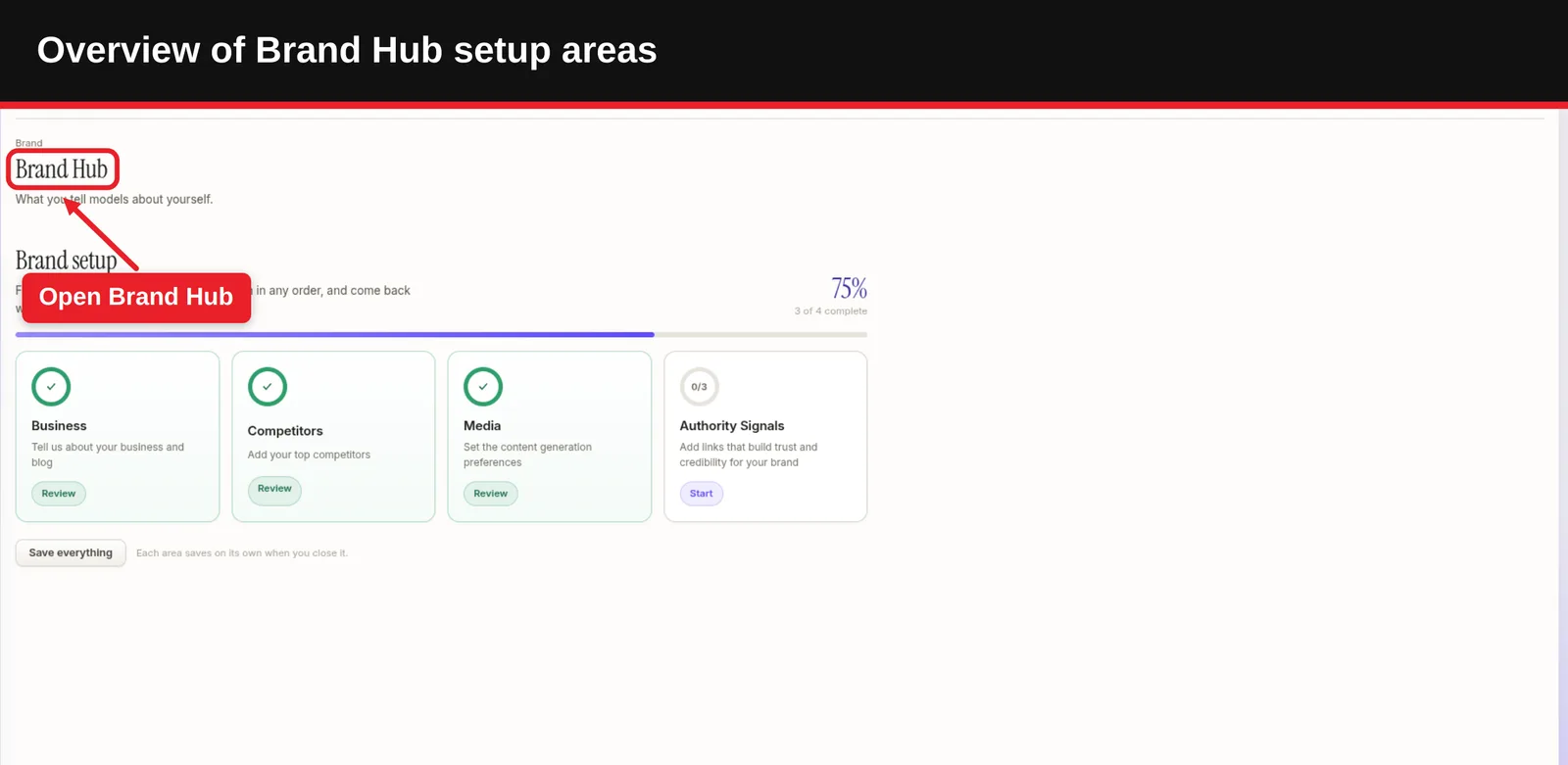Click 'Set the content generation preferences' text
1568x765 pixels.
click(x=527, y=454)
